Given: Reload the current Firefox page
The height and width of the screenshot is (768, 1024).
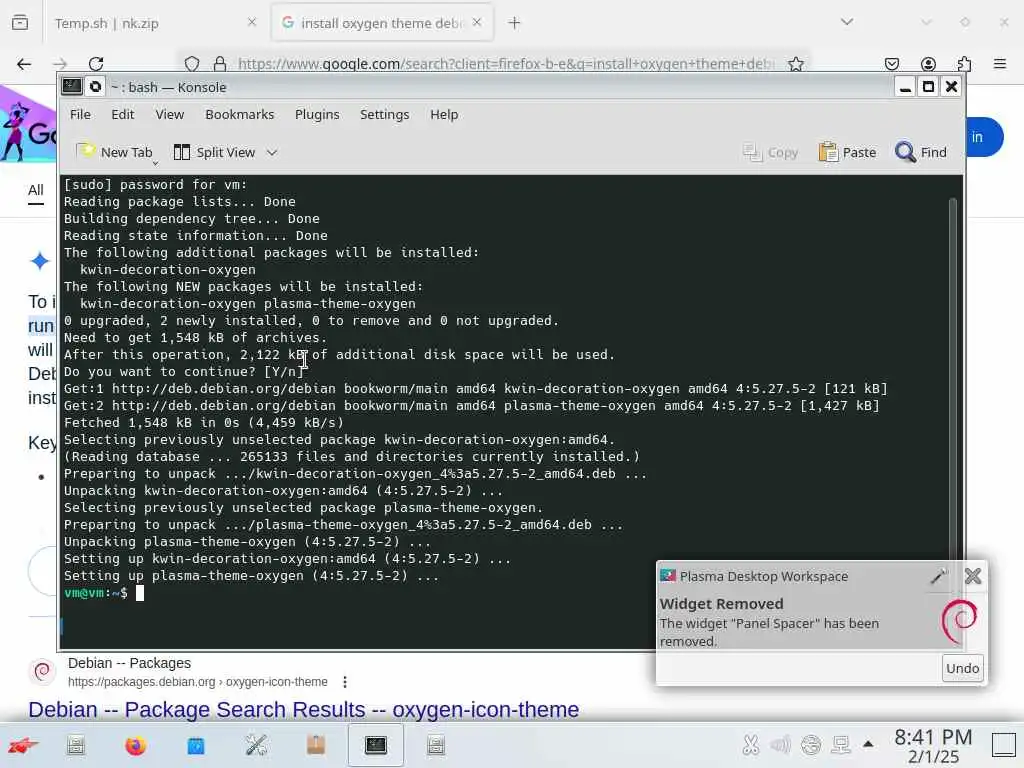Looking at the screenshot, I should (96, 64).
